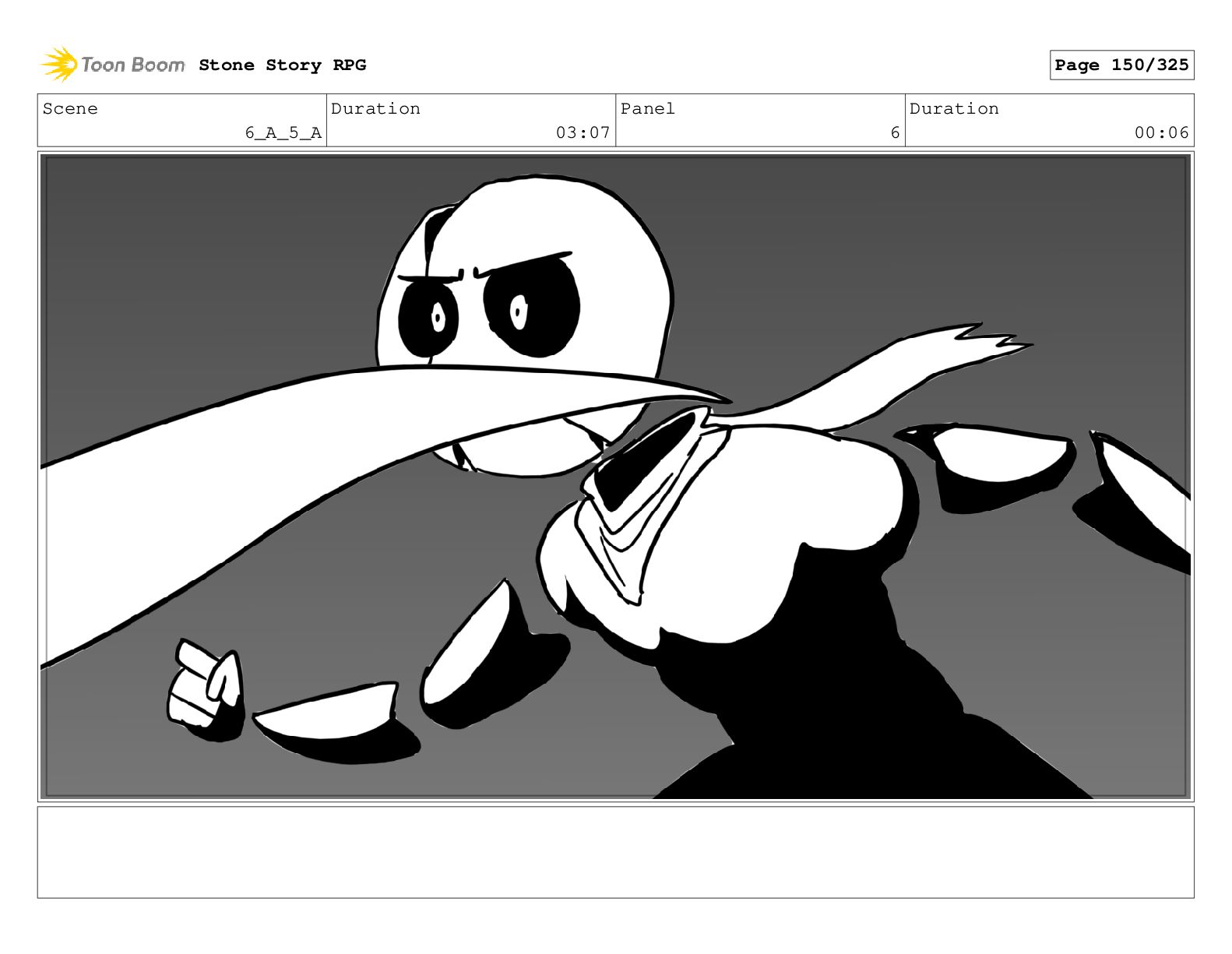Click the 'Duration' label beside Scene
Viewport: 1232px width, 954px height.
point(375,109)
